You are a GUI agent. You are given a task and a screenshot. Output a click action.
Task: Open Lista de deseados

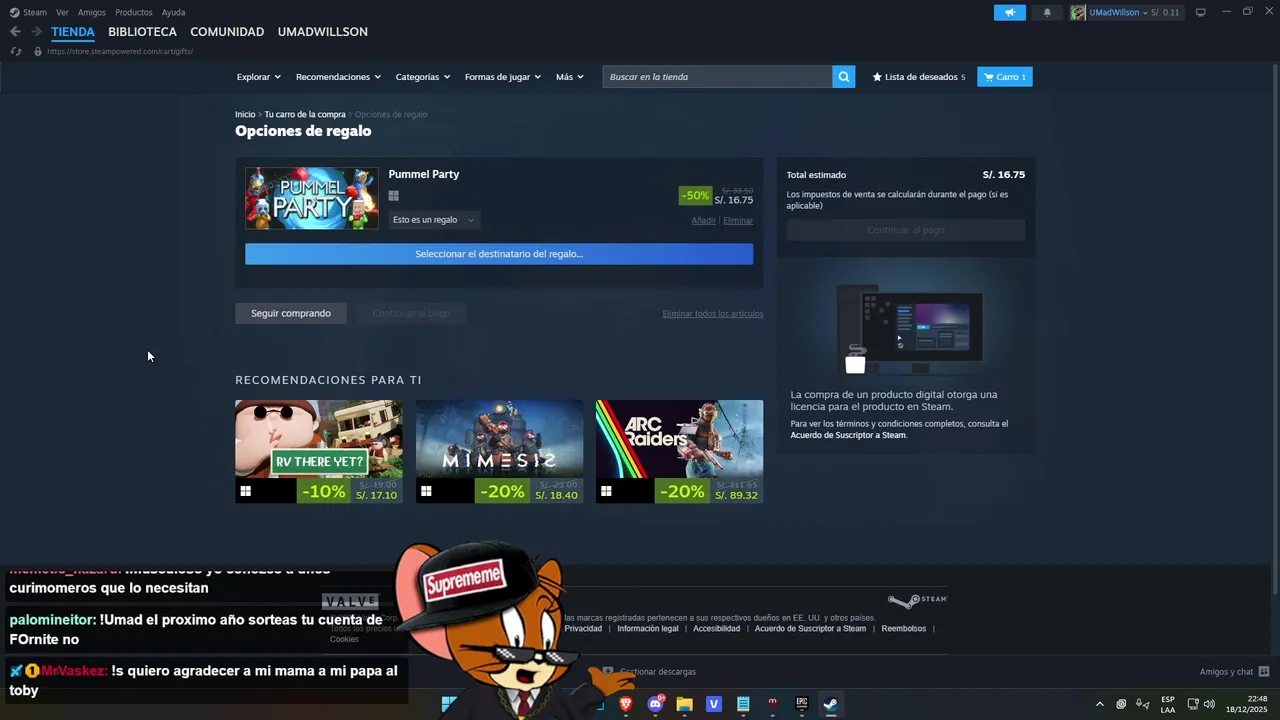pos(919,77)
